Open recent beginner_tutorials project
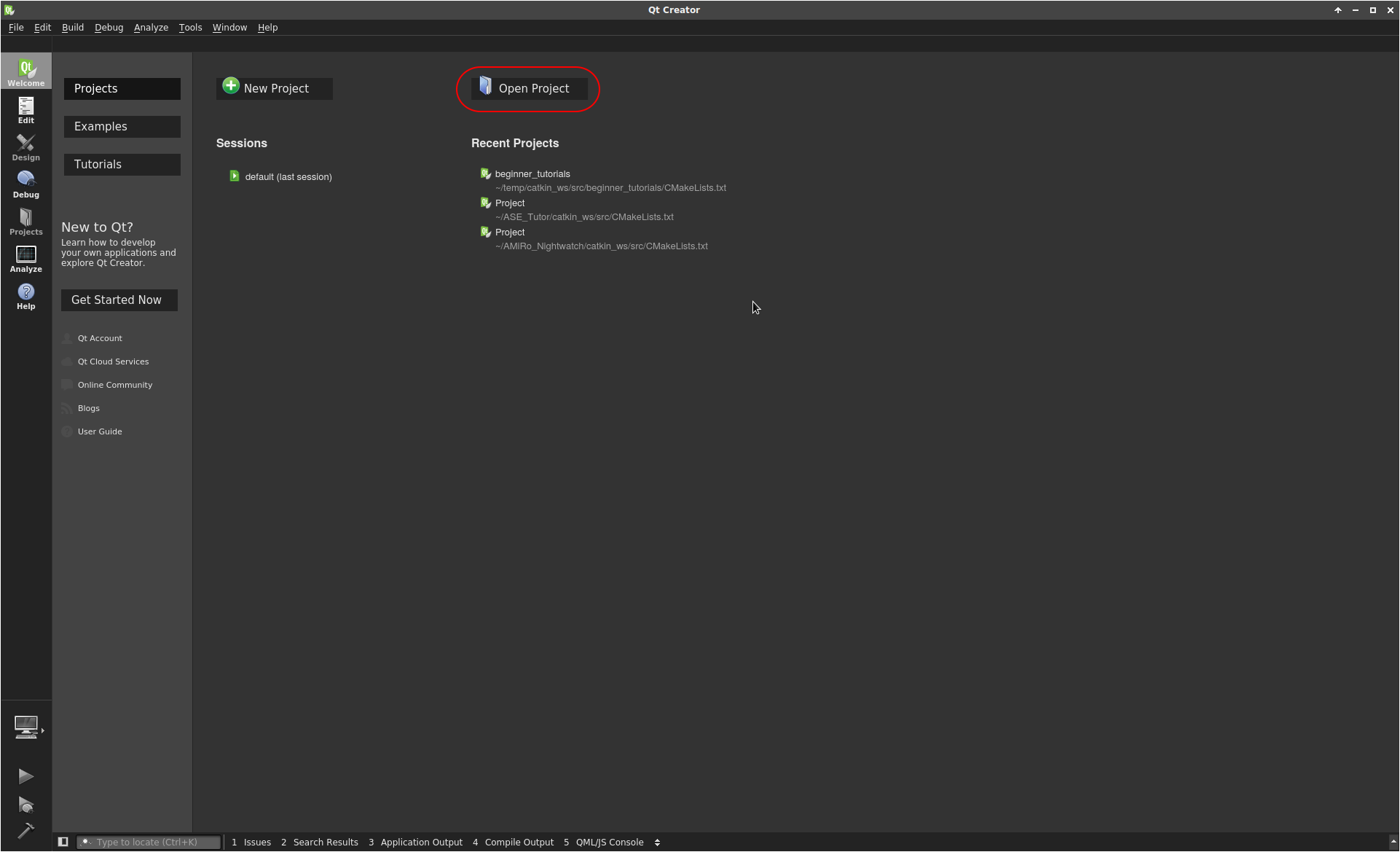Viewport: 1400px width, 852px height. pos(532,174)
